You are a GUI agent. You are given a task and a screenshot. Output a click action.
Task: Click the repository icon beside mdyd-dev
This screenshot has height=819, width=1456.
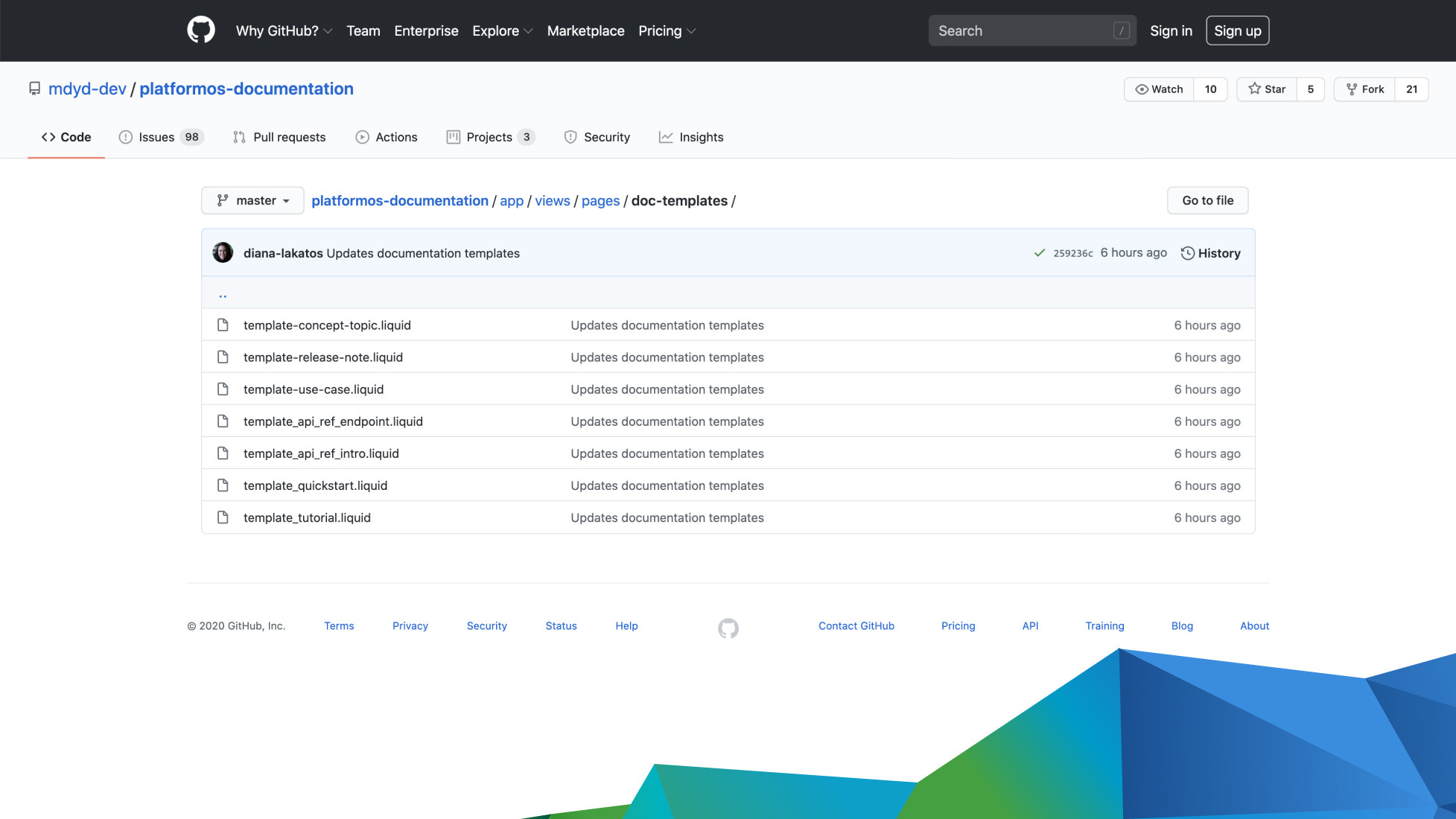coord(34,89)
